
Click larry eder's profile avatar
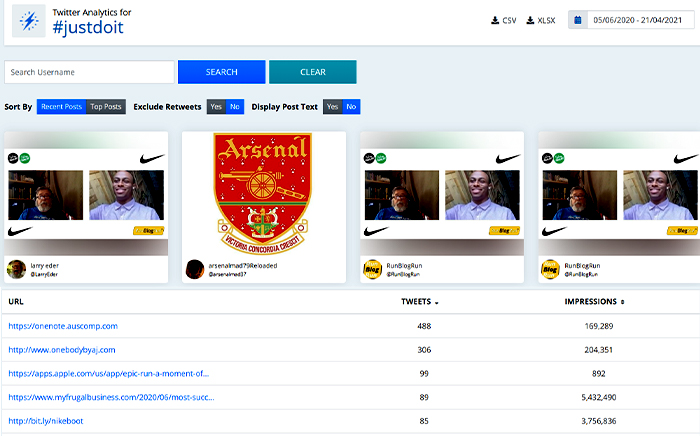click(x=17, y=269)
